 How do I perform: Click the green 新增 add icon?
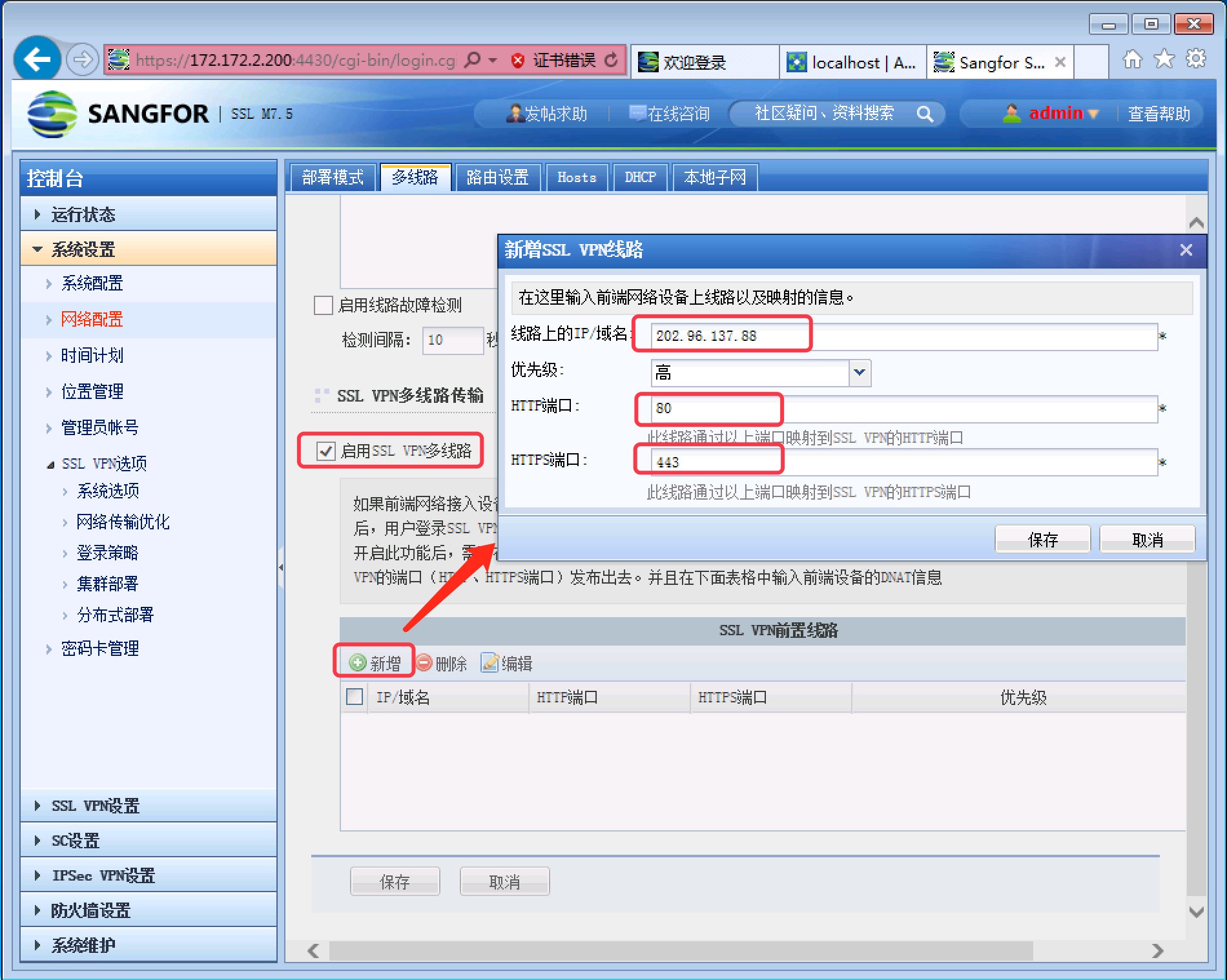coord(357,663)
